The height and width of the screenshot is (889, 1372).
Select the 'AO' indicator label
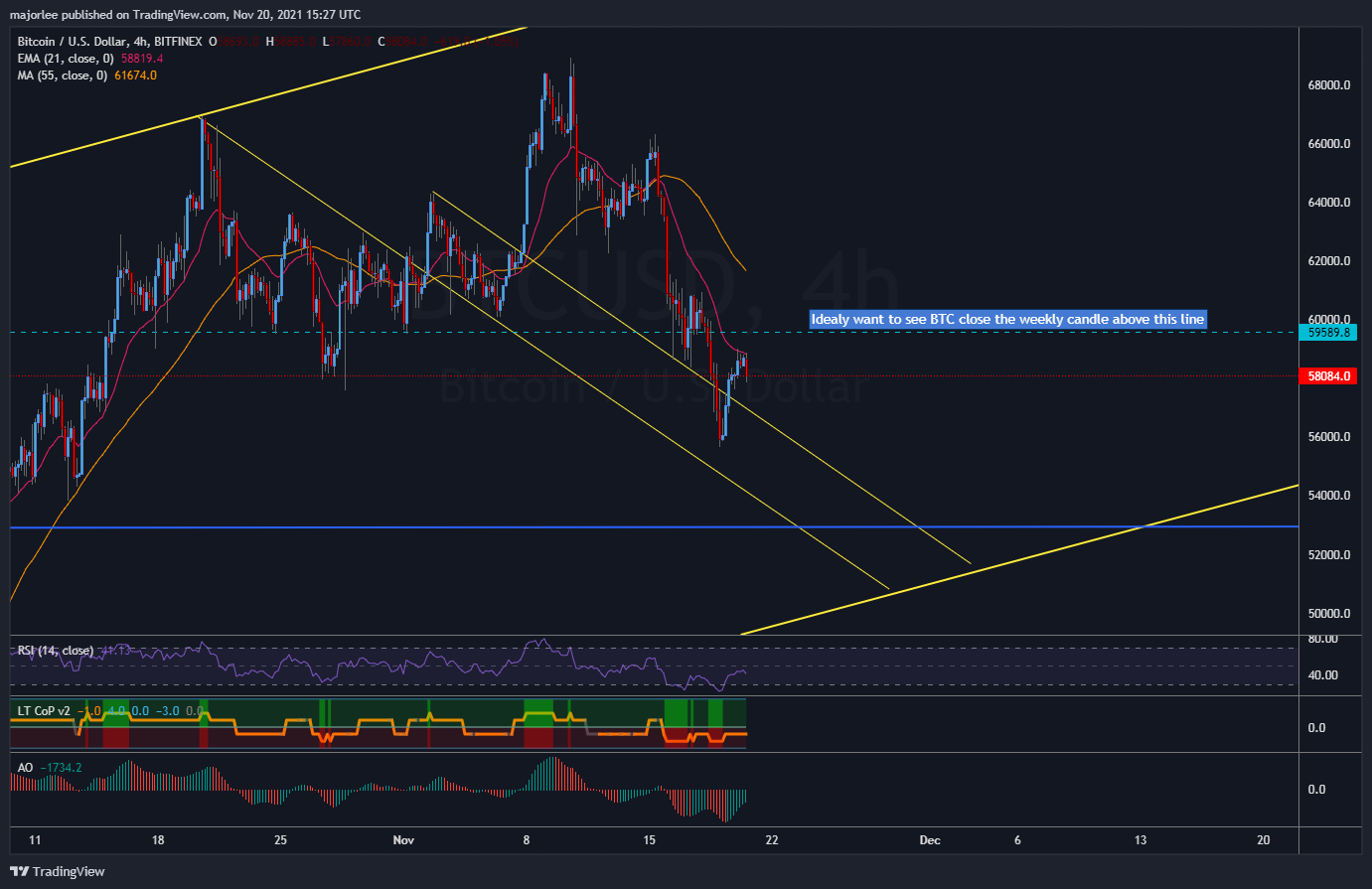pos(26,768)
